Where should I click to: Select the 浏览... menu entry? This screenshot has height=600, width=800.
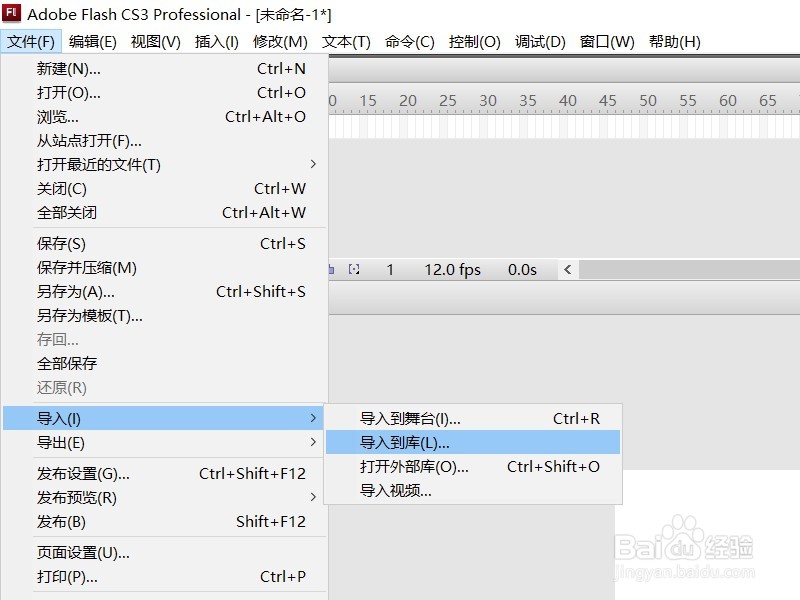tap(164, 116)
